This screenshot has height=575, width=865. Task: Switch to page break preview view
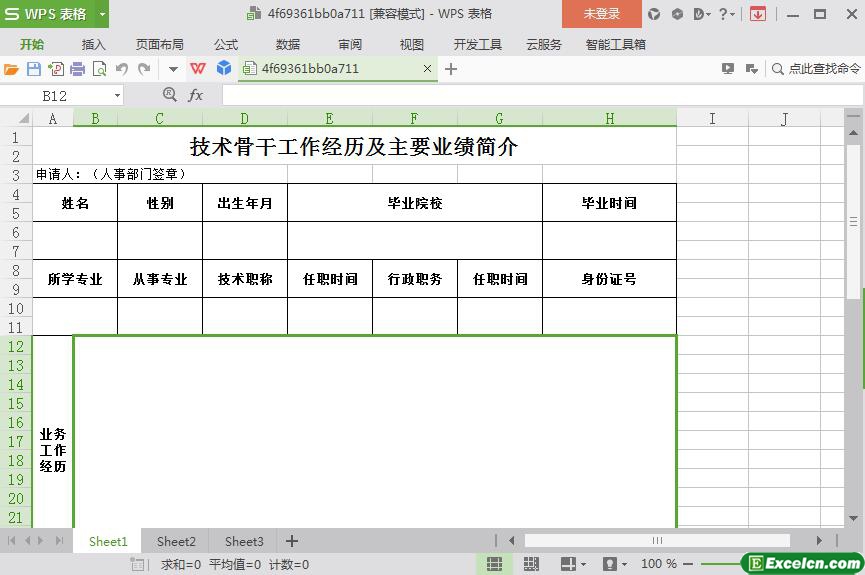pyautogui.click(x=531, y=563)
